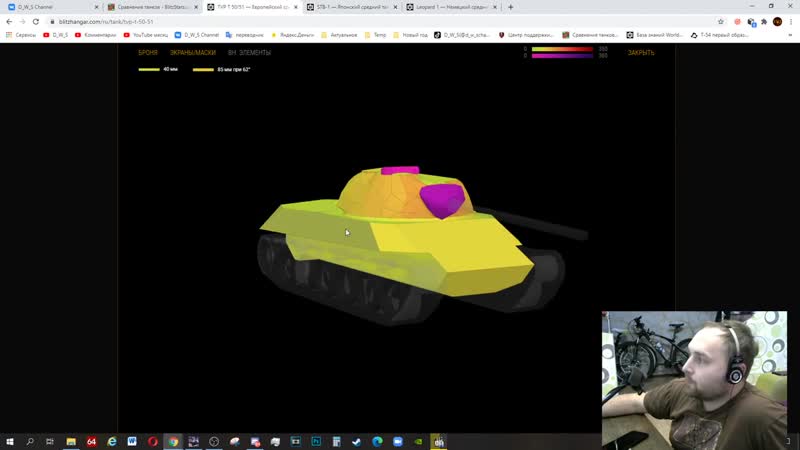Open Calculator from the taskbar
800x450 pixels.
pyautogui.click(x=336, y=441)
